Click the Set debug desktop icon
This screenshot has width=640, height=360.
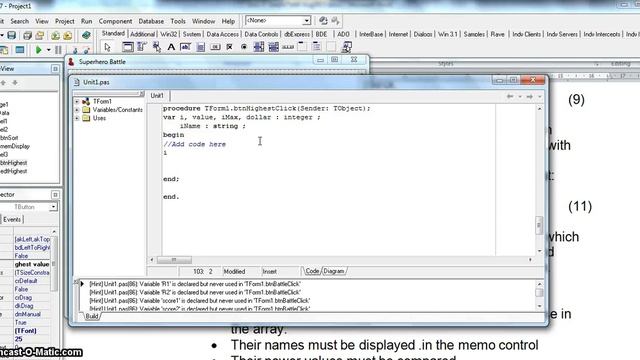pyautogui.click(x=336, y=20)
